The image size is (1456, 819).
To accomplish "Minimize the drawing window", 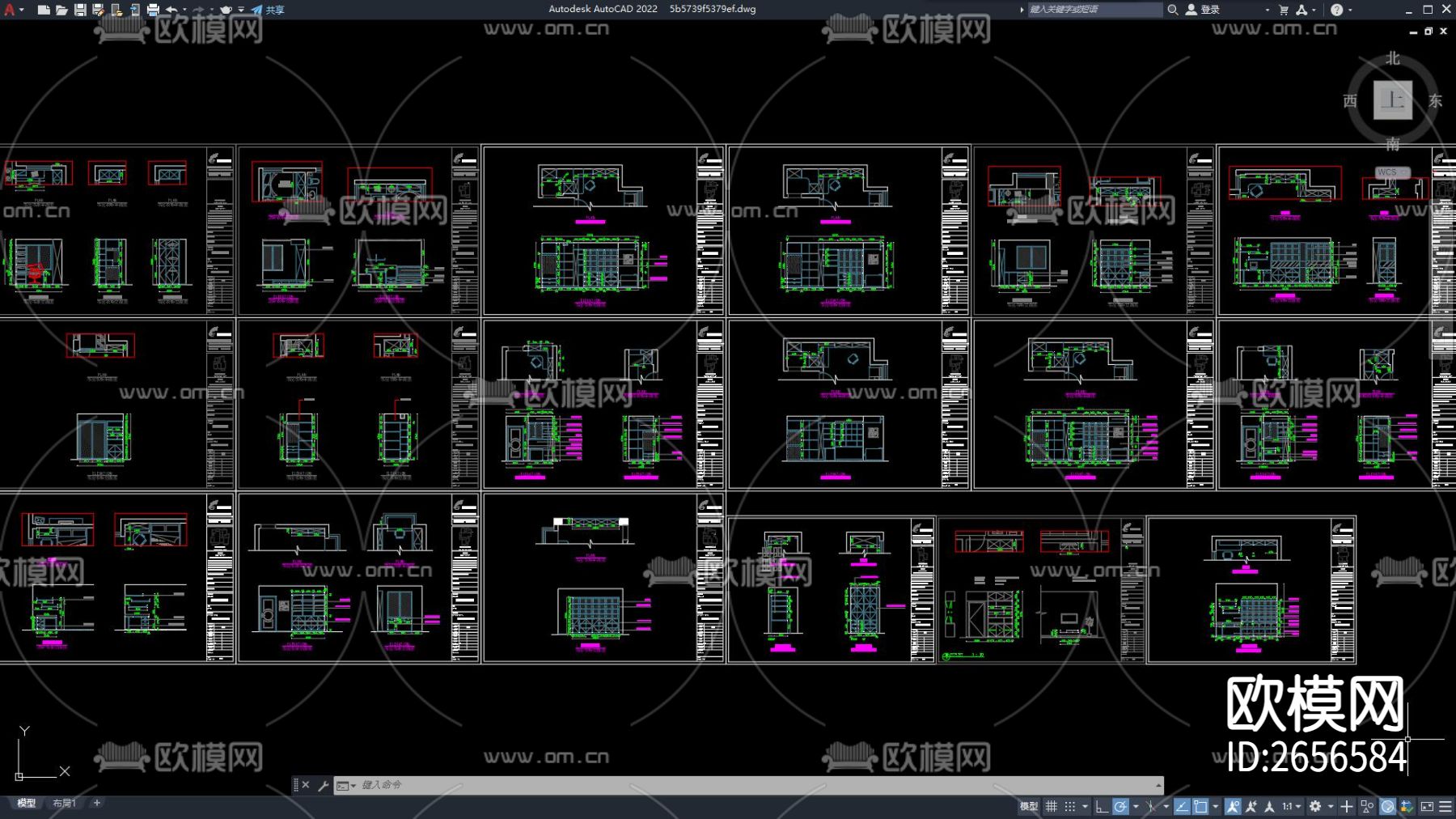I will pyautogui.click(x=1414, y=31).
